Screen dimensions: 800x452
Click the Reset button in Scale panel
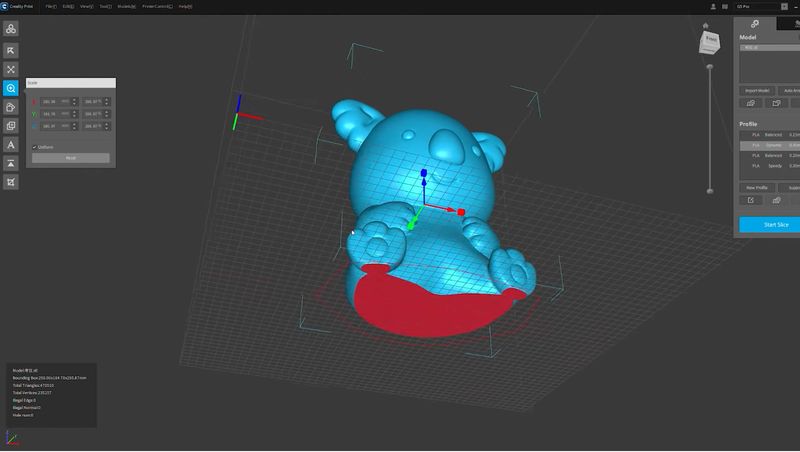[x=70, y=158]
